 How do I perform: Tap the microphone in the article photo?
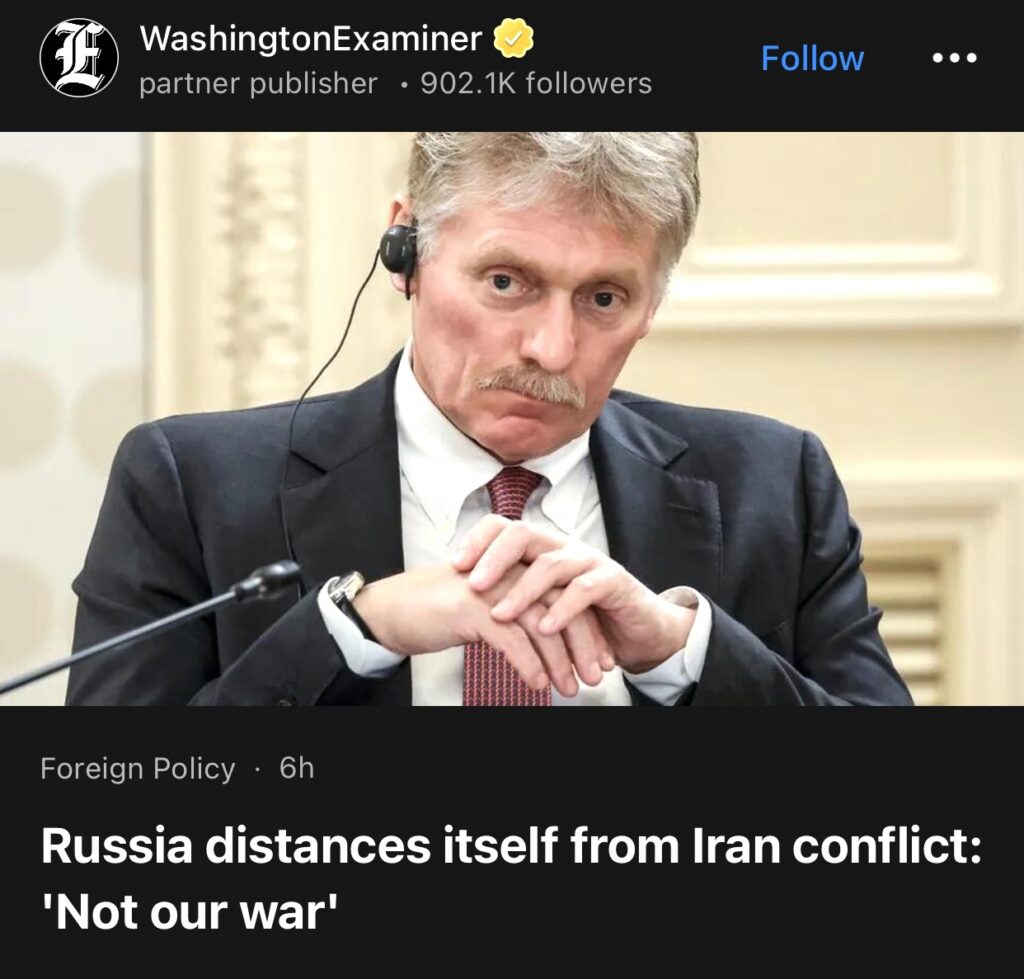150,625
